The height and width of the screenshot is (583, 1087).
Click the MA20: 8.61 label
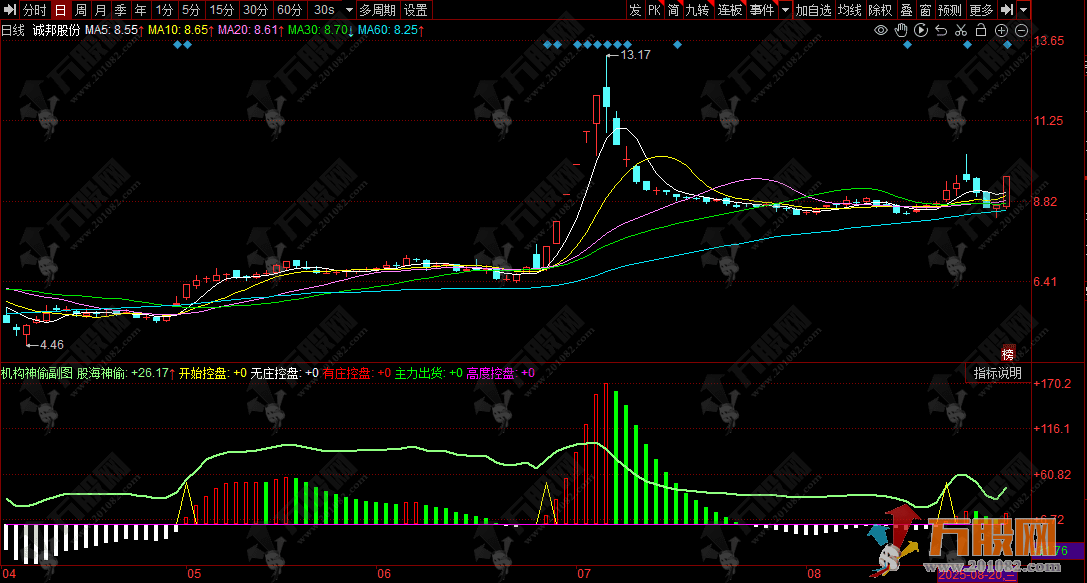(248, 31)
